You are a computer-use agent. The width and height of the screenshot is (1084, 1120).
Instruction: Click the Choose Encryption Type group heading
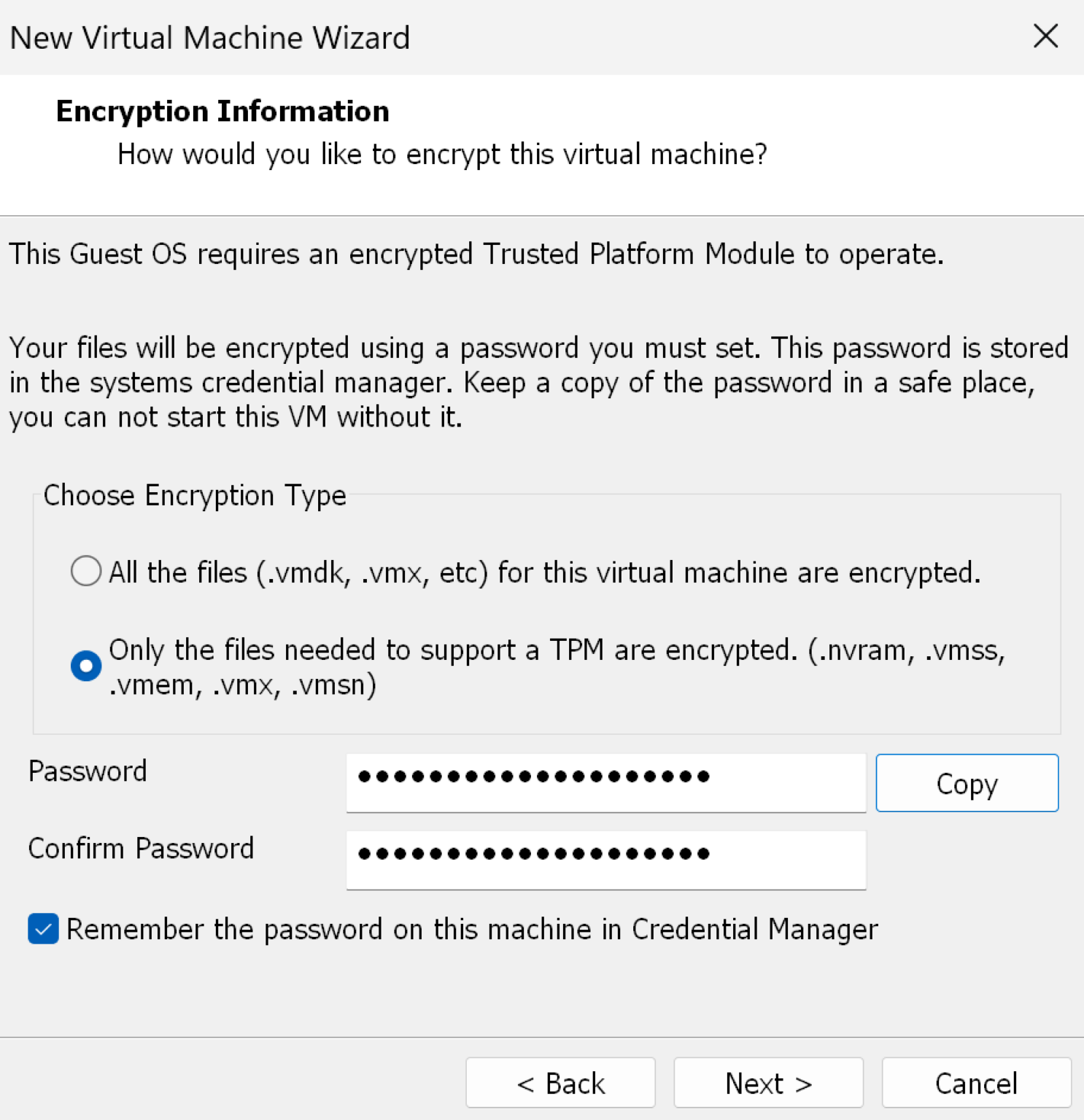click(x=195, y=495)
